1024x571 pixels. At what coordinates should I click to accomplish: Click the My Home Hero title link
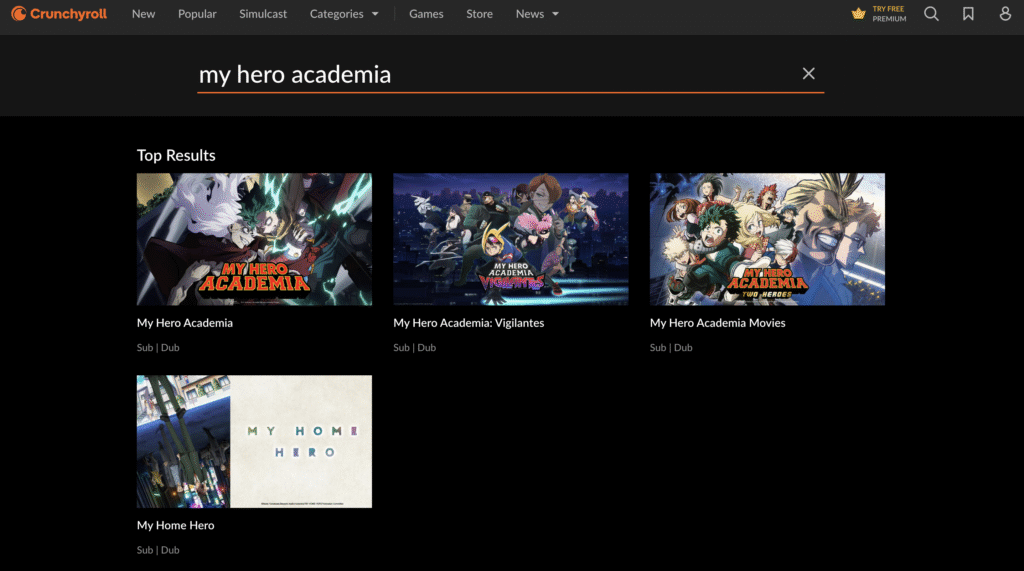175,525
